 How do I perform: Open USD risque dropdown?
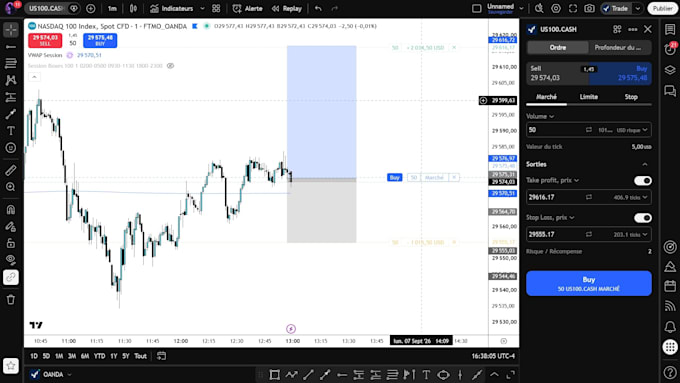pyautogui.click(x=632, y=130)
